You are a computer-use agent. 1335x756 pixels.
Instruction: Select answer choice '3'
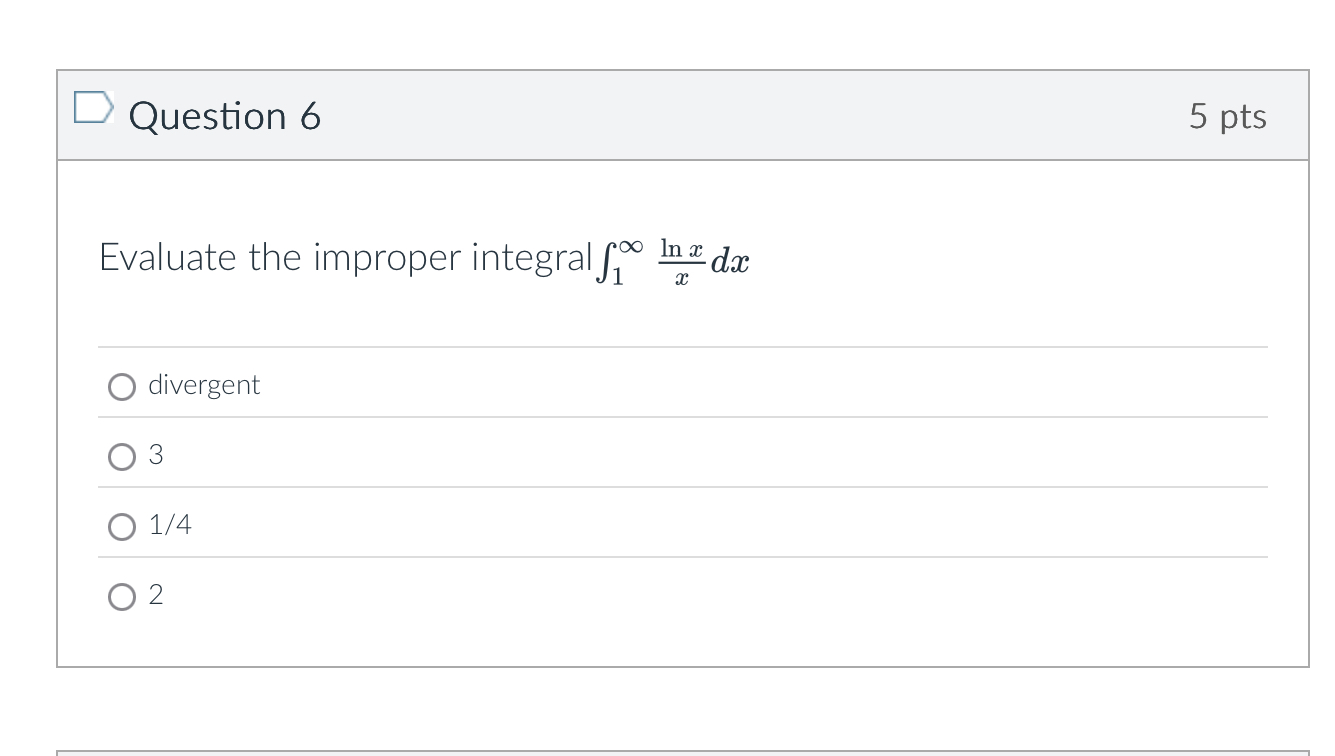(121, 456)
